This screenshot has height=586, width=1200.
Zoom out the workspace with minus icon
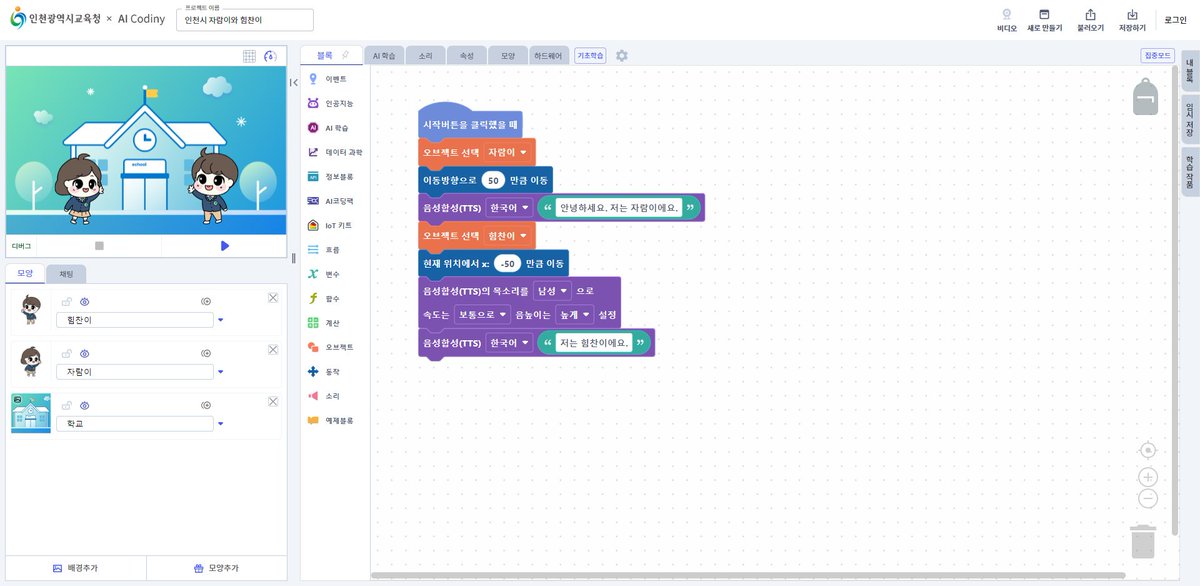click(x=1148, y=498)
